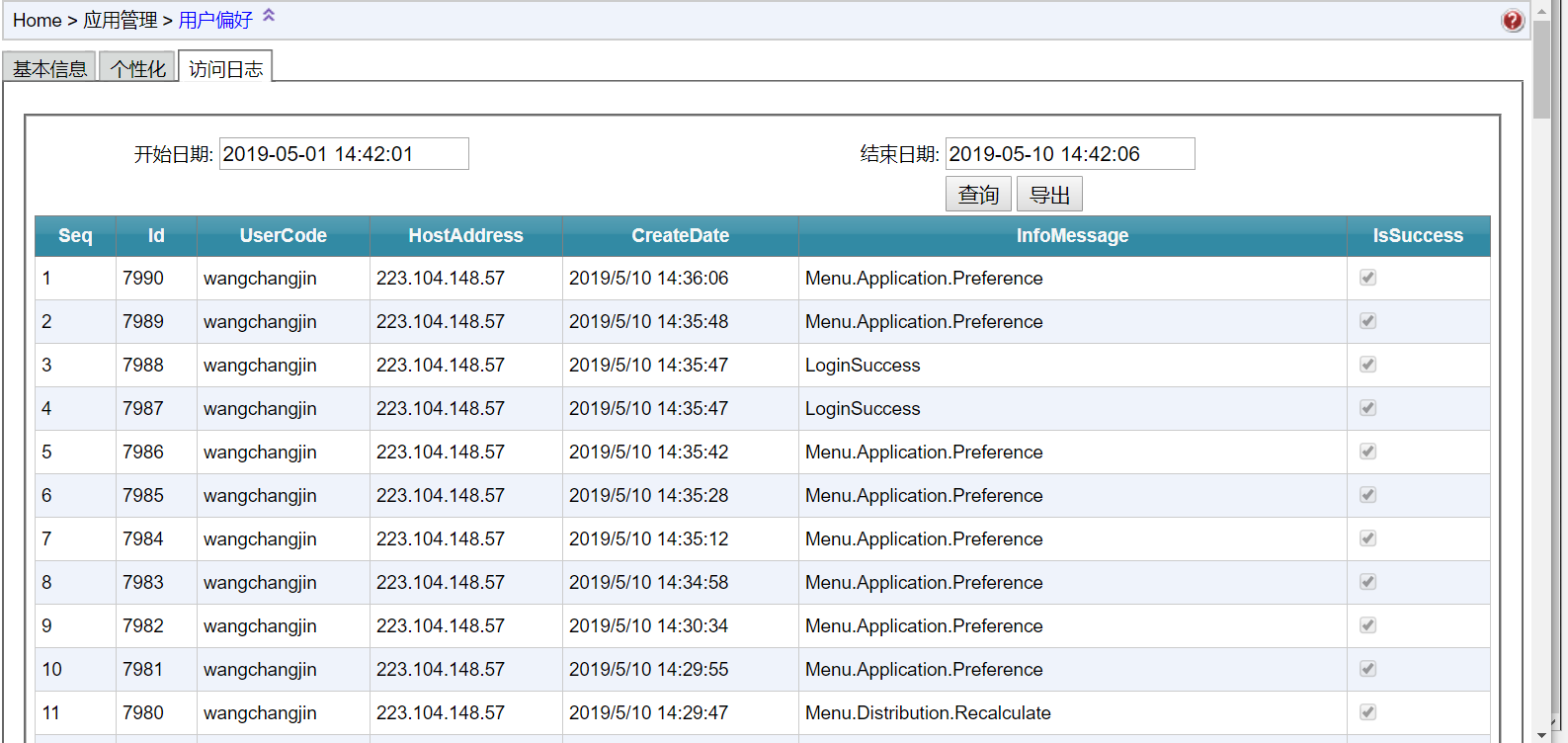Toggle IsSuccess checkbox for Id 7990

(1367, 278)
